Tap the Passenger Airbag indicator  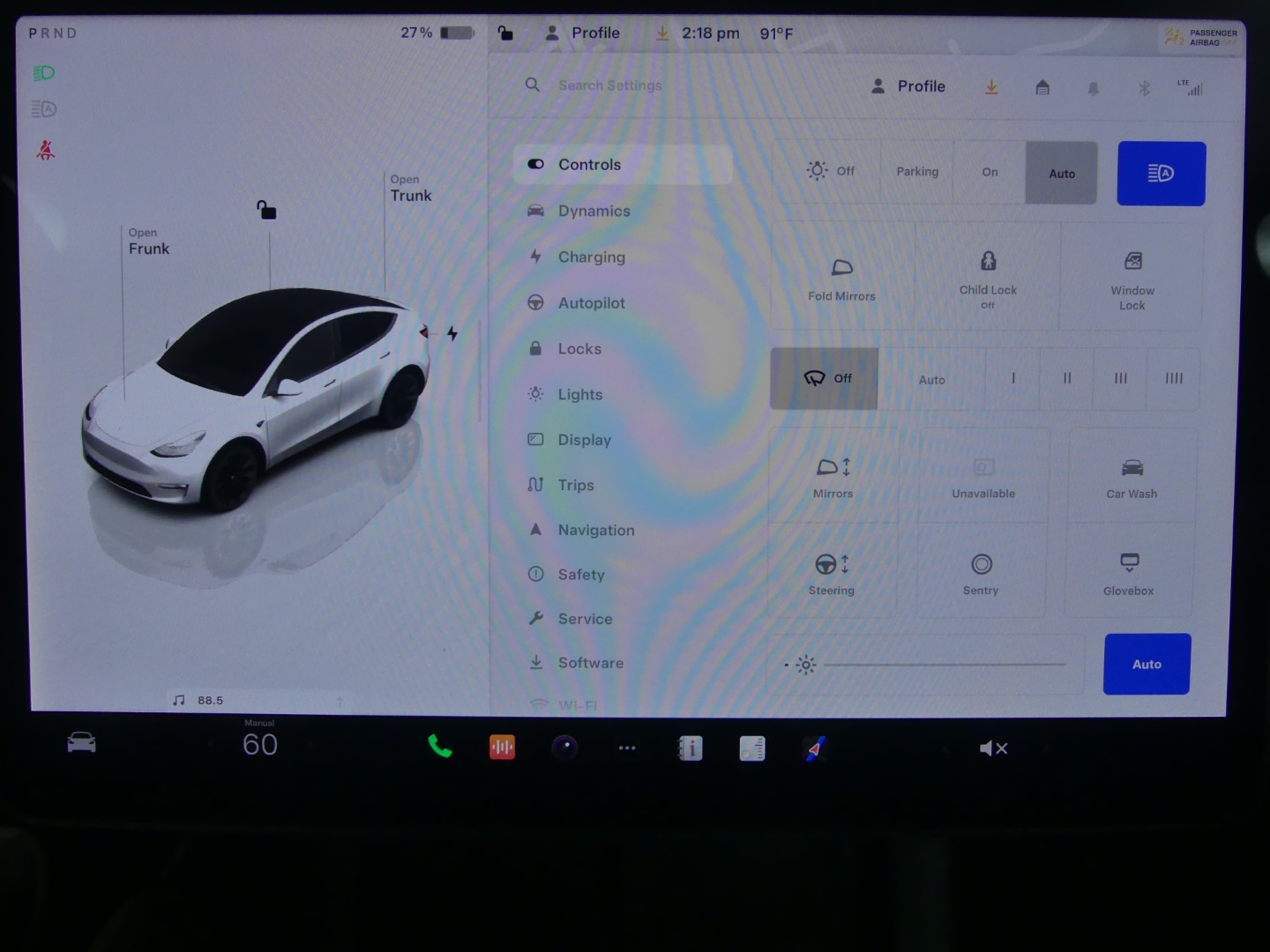1200,37
